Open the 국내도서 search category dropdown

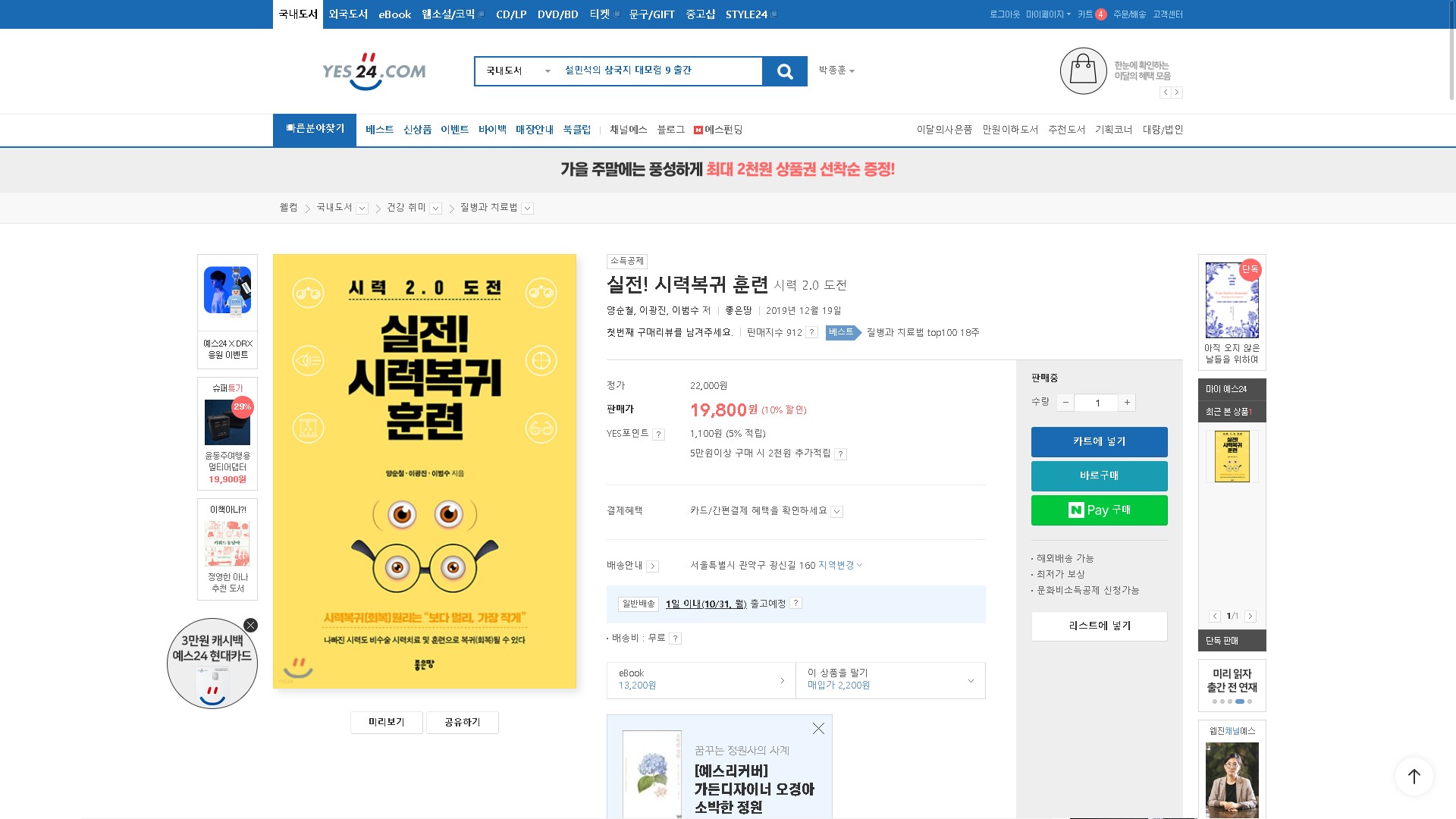518,71
